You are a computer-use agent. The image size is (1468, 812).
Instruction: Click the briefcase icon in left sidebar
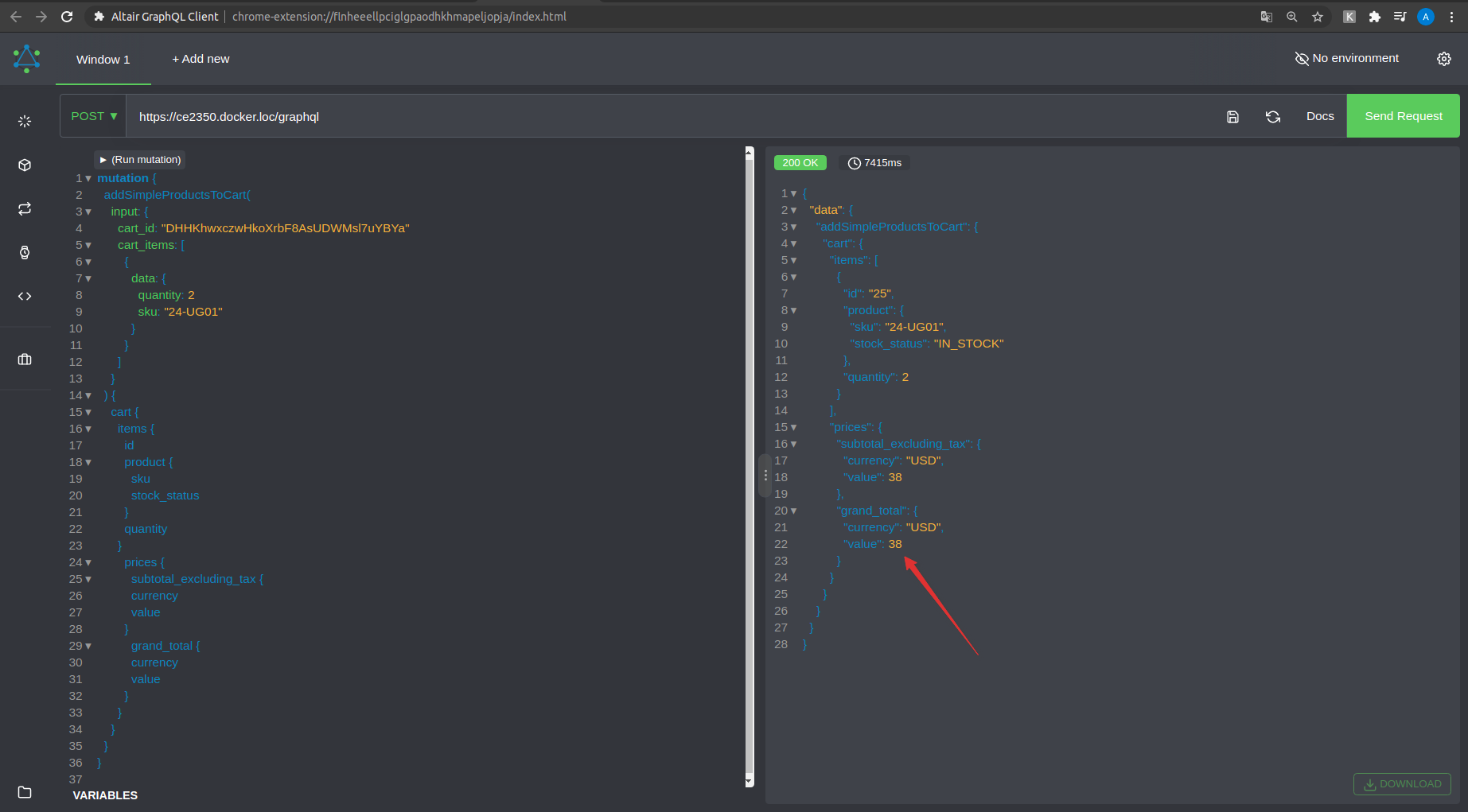25,359
